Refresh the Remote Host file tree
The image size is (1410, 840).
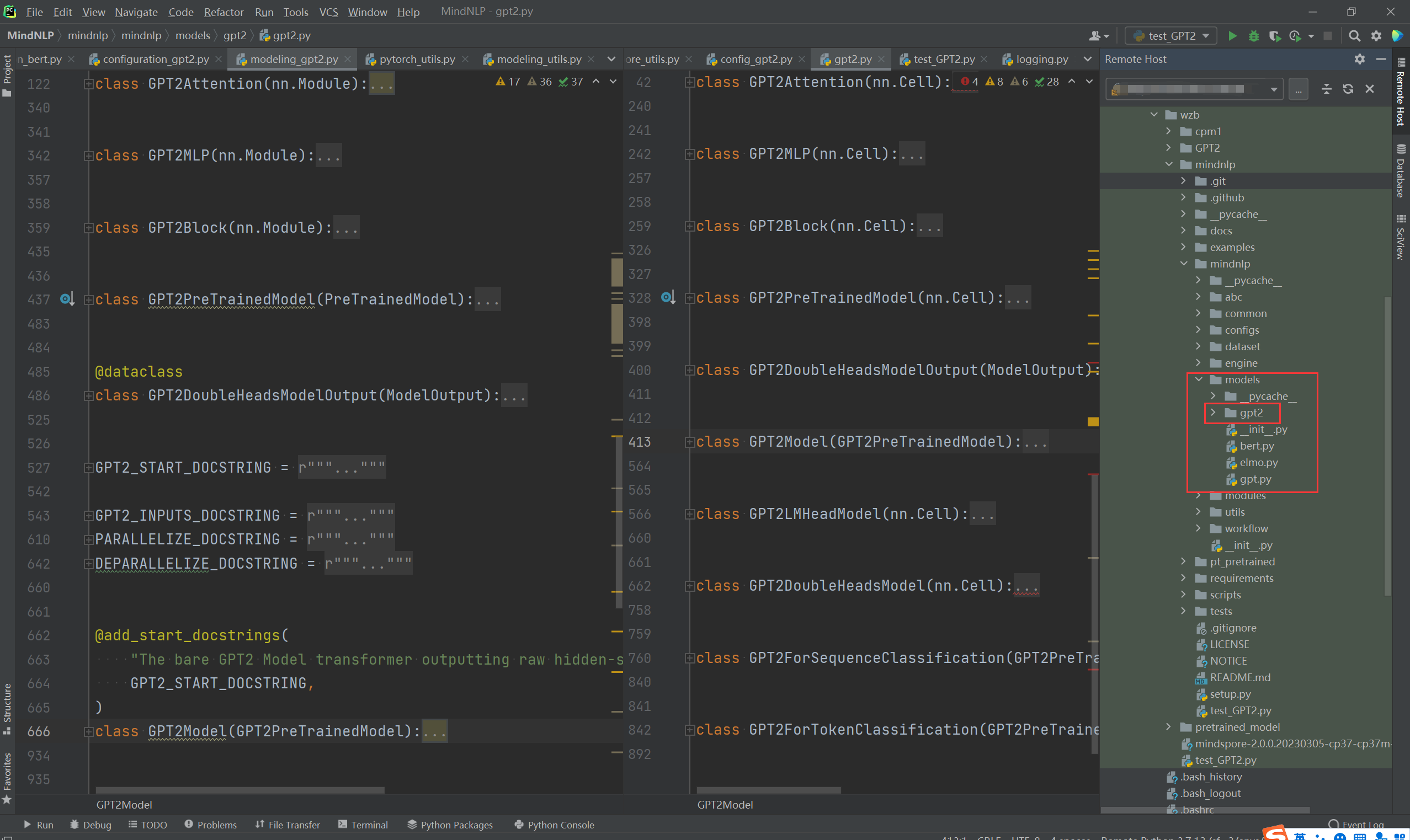[x=1348, y=89]
